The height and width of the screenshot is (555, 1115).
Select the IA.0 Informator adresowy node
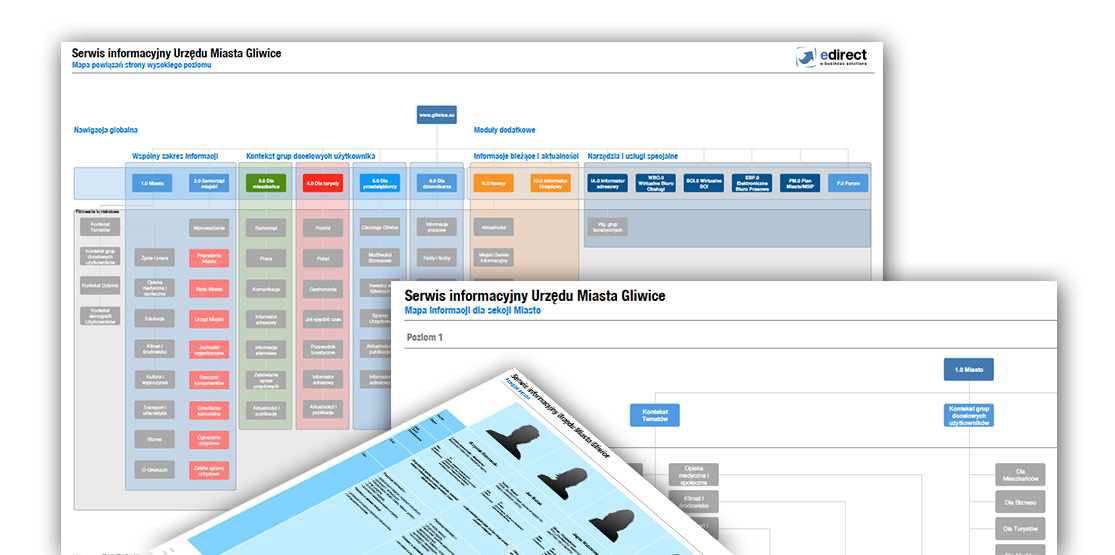click(607, 184)
